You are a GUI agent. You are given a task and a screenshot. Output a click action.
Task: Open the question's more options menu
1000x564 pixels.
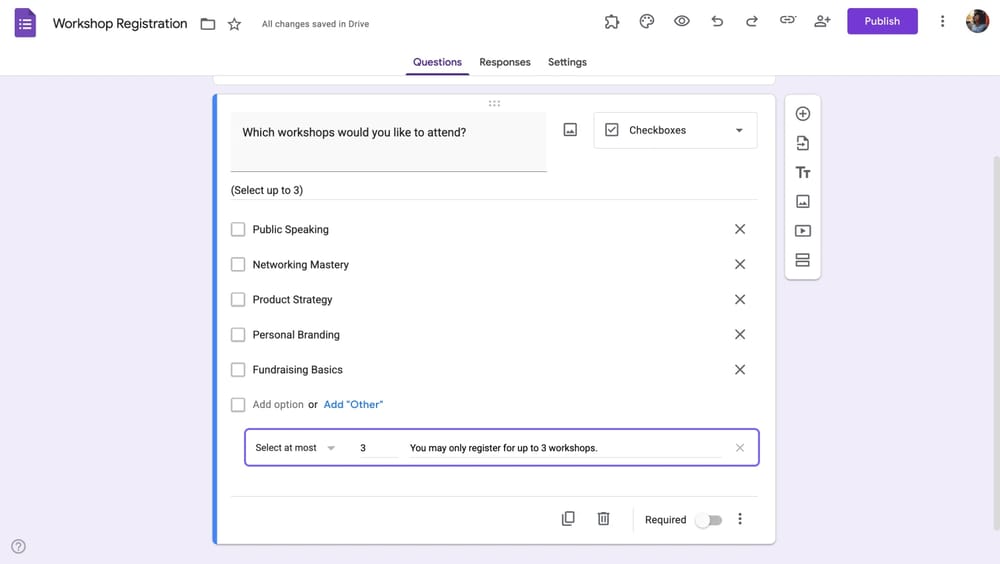coord(740,519)
